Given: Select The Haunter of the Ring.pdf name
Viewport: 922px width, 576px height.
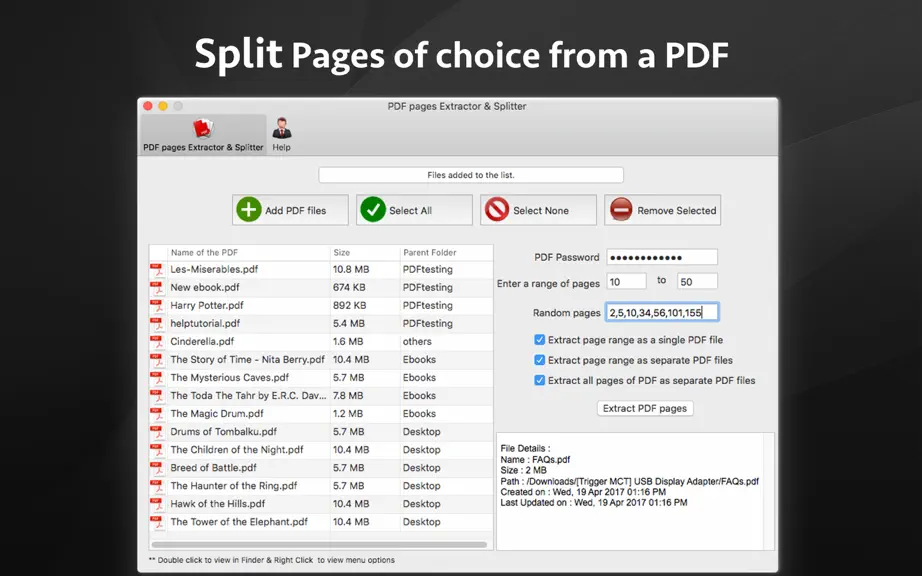Looking at the screenshot, I should click(x=234, y=485).
